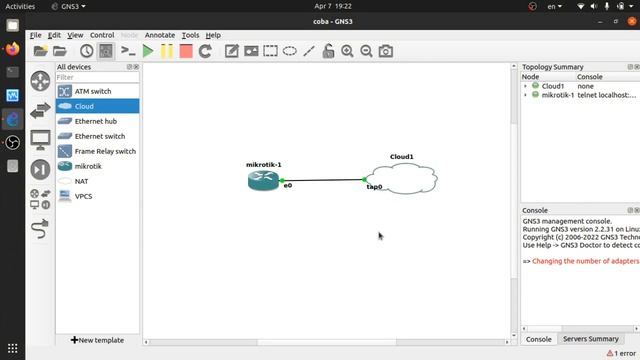Browse end devices monitor category
The width and height of the screenshot is (640, 360).
tap(40, 140)
